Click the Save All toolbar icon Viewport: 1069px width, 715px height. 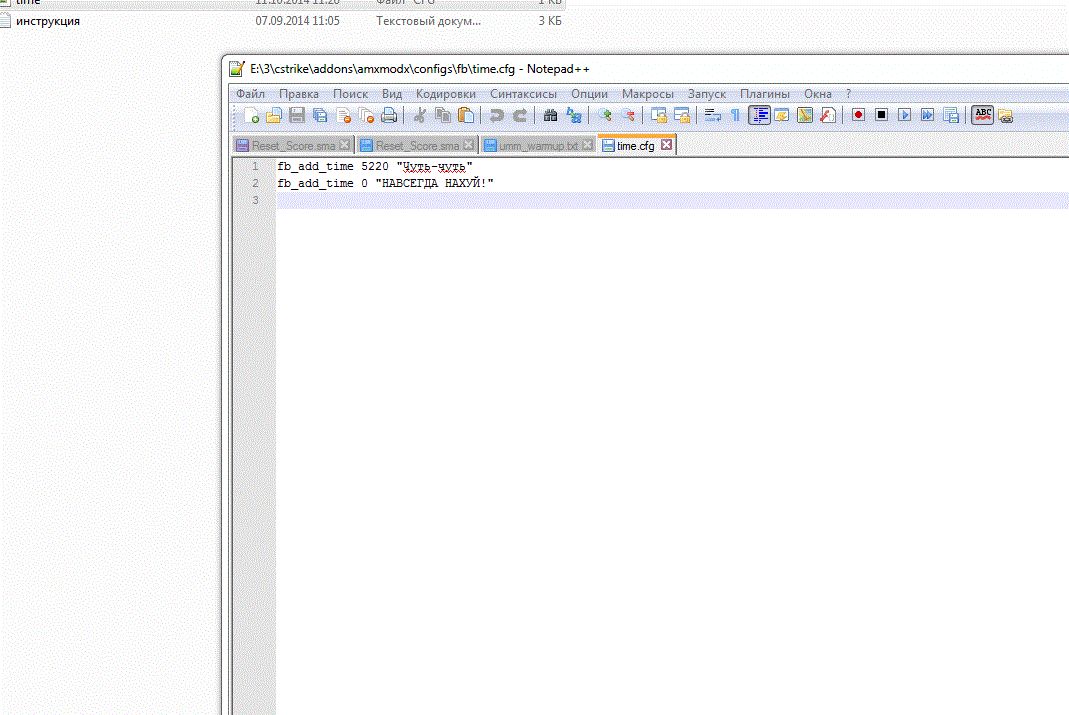(320, 115)
